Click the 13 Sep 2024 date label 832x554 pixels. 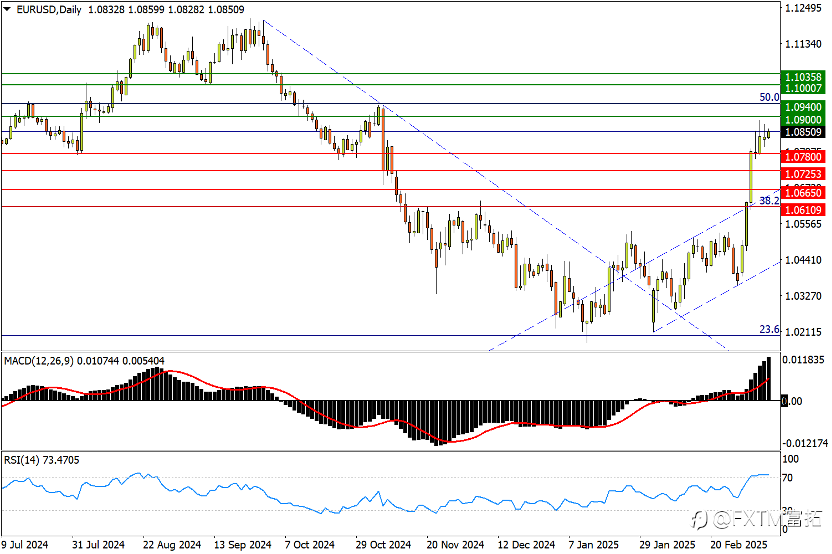coord(242,545)
